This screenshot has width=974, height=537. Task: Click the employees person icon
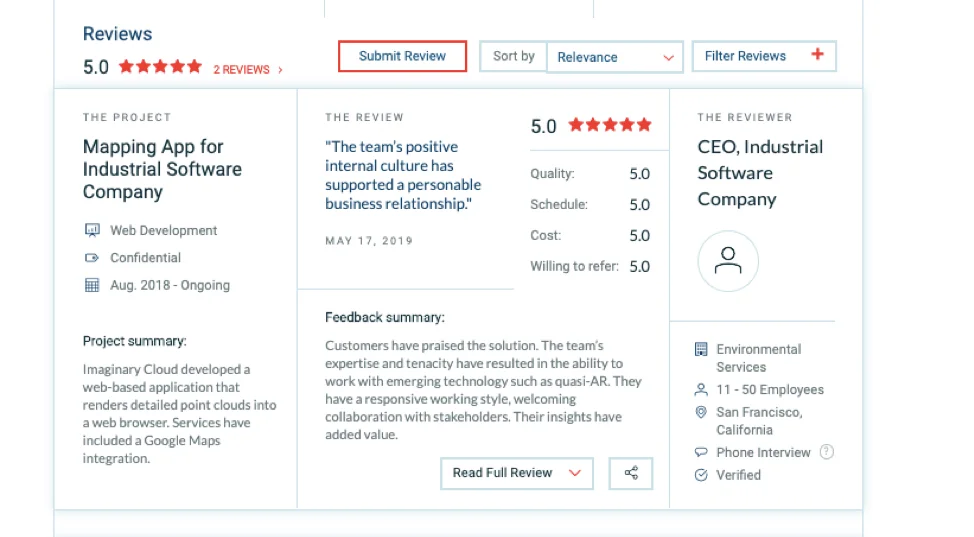(x=701, y=390)
